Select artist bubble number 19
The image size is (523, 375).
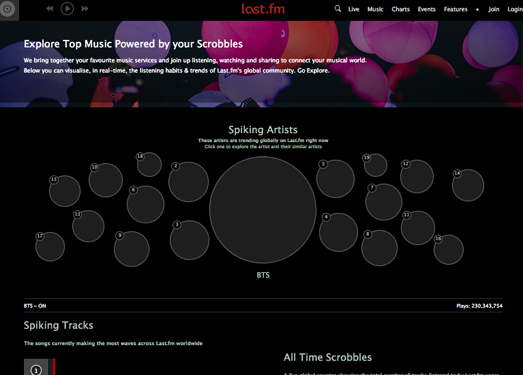375,165
